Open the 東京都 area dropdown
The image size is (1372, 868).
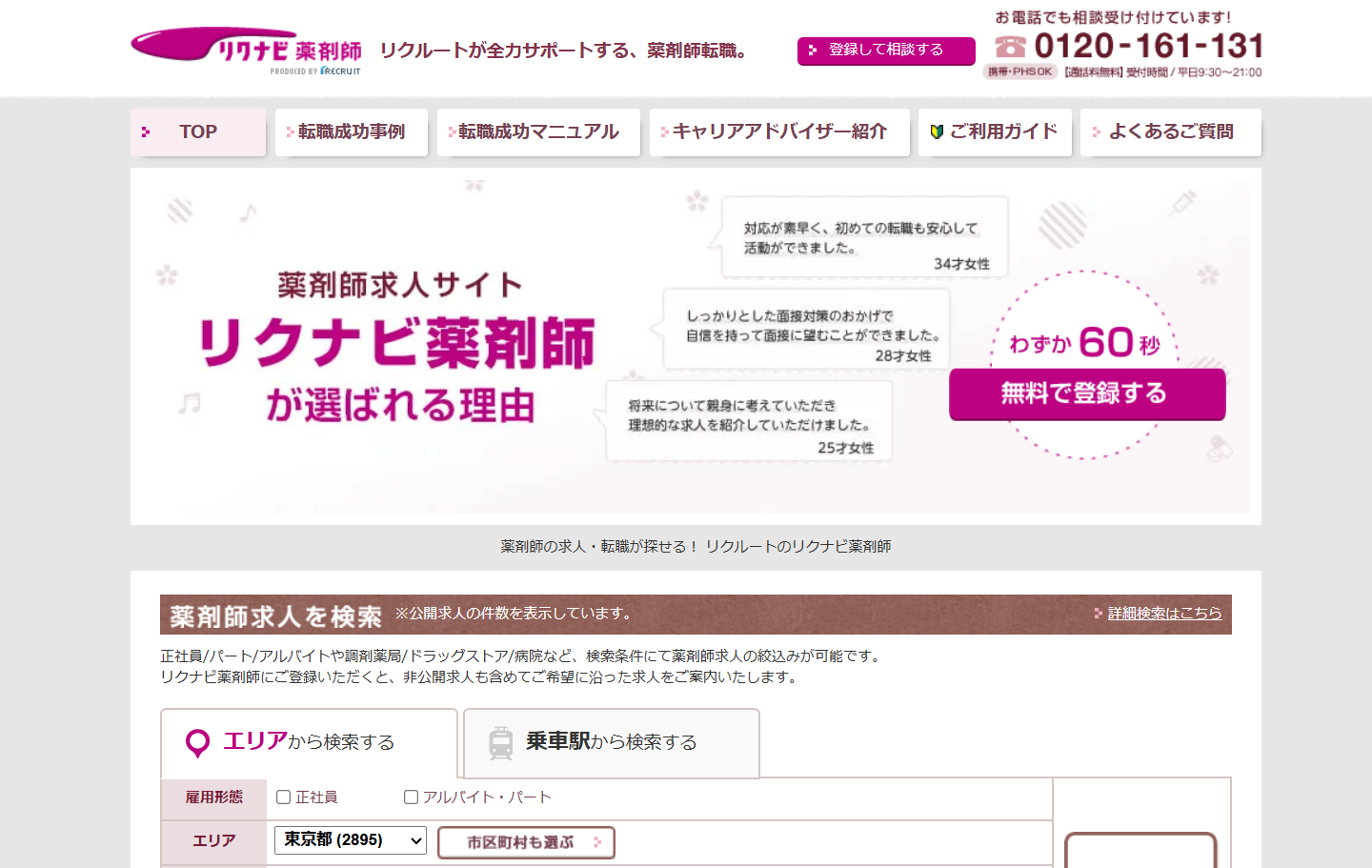point(350,839)
